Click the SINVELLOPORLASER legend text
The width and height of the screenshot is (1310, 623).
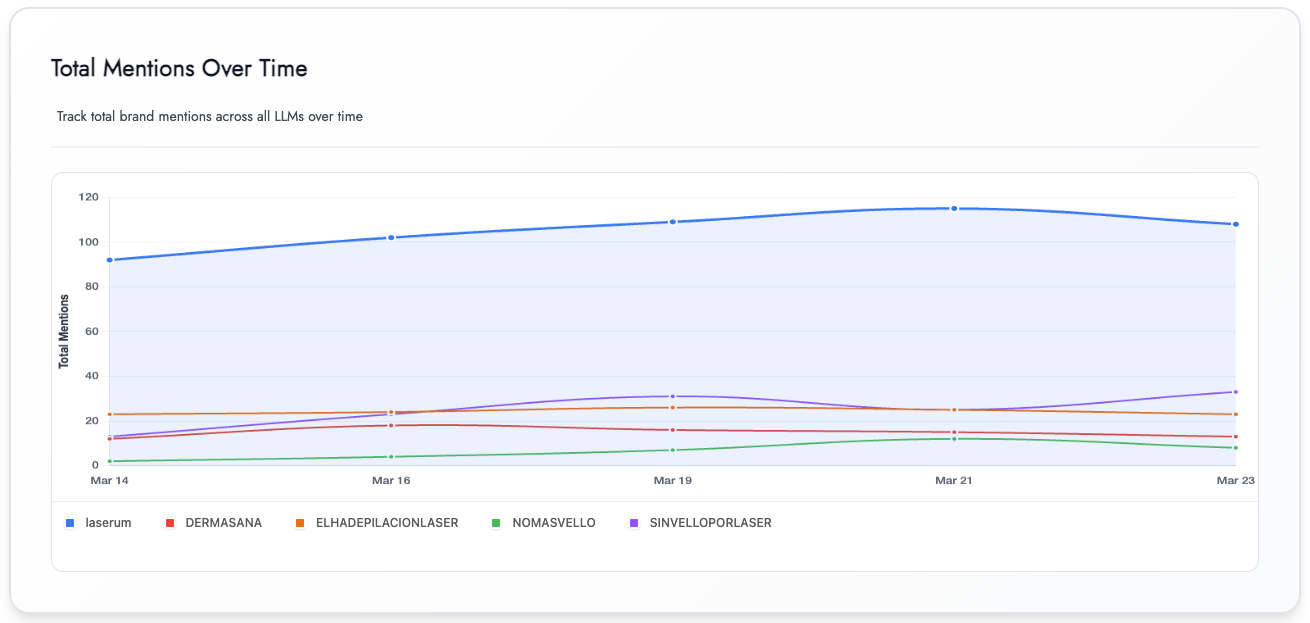point(711,522)
